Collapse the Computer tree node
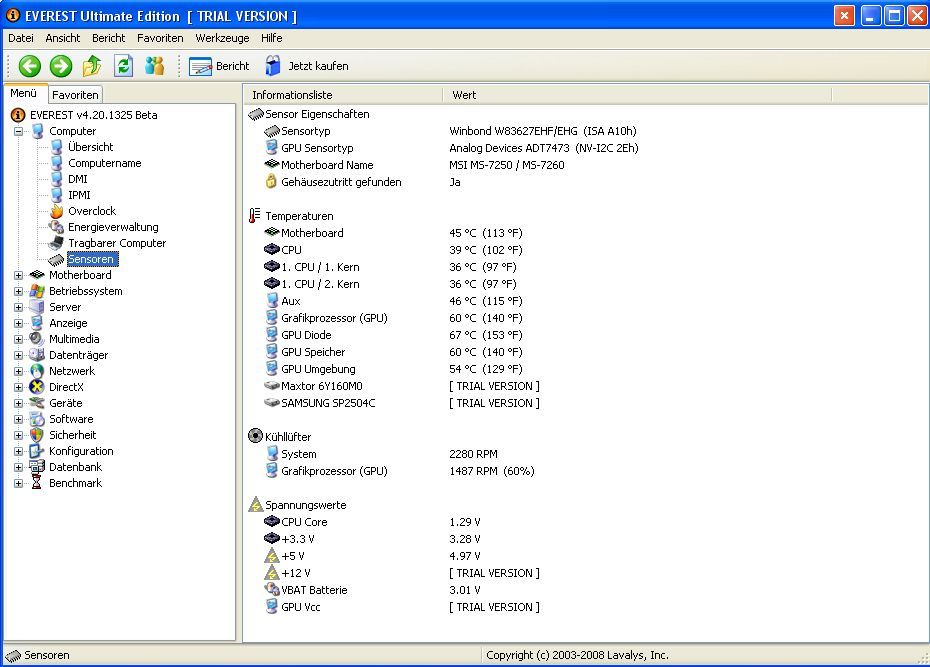This screenshot has width=930, height=667. [18, 131]
